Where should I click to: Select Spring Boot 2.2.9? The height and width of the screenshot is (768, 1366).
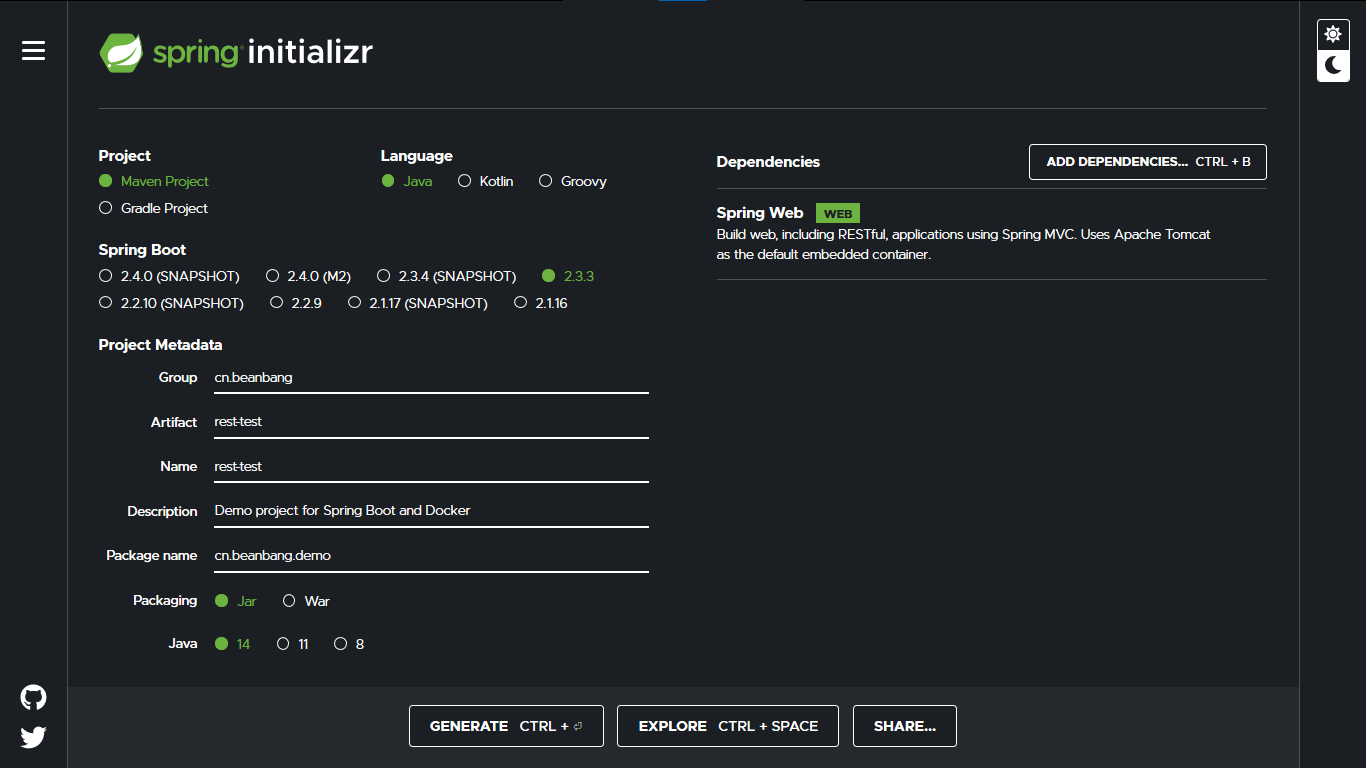[x=296, y=303]
